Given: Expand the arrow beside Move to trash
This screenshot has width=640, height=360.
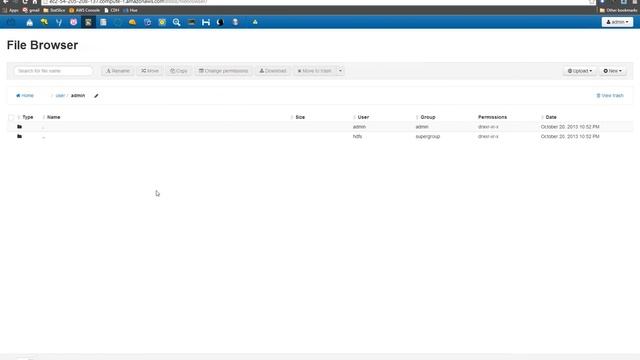Looking at the screenshot, I should point(340,71).
